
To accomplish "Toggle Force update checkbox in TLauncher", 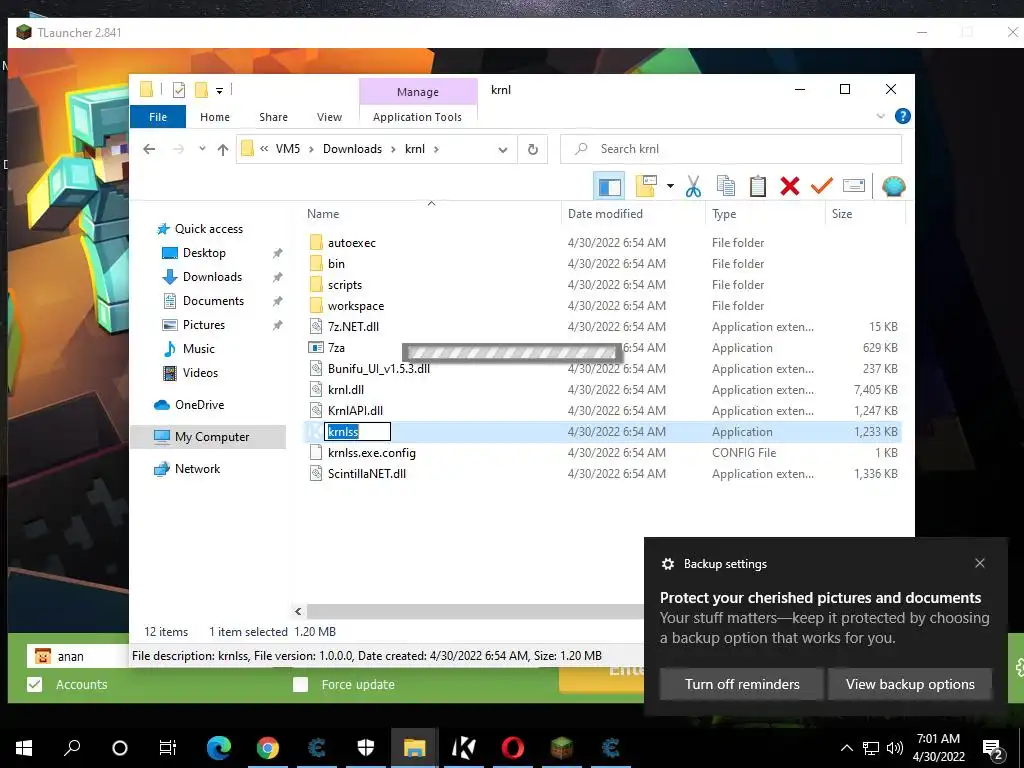I will click(300, 684).
